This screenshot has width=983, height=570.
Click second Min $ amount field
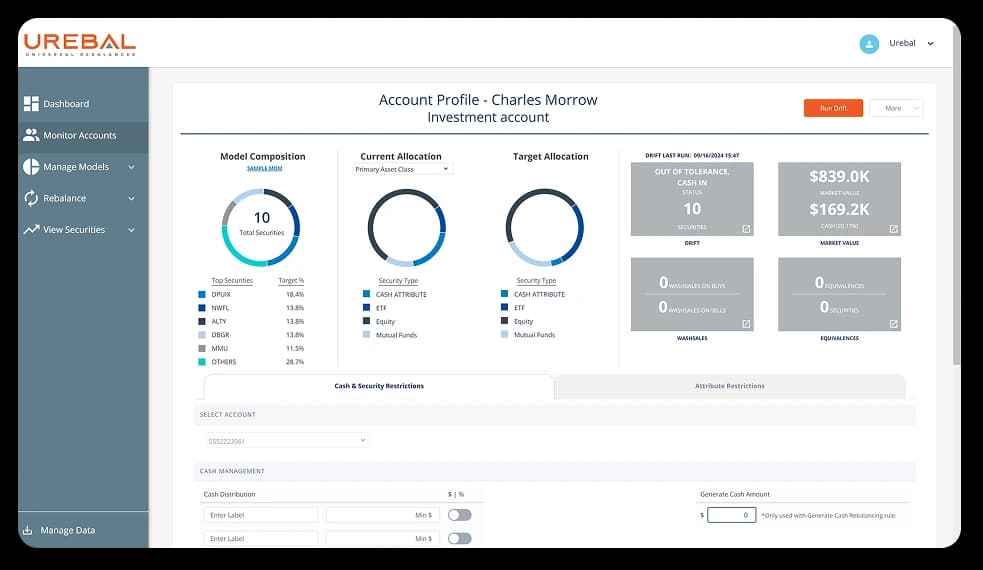(x=382, y=538)
